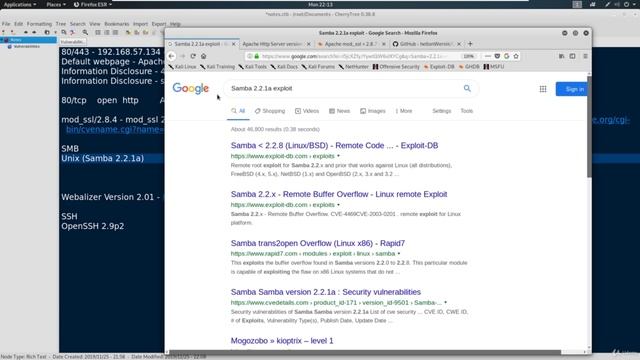Image resolution: width=640 pixels, height=360 pixels.
Task: Click the Firefox address bar URL
Action: click(x=355, y=56)
